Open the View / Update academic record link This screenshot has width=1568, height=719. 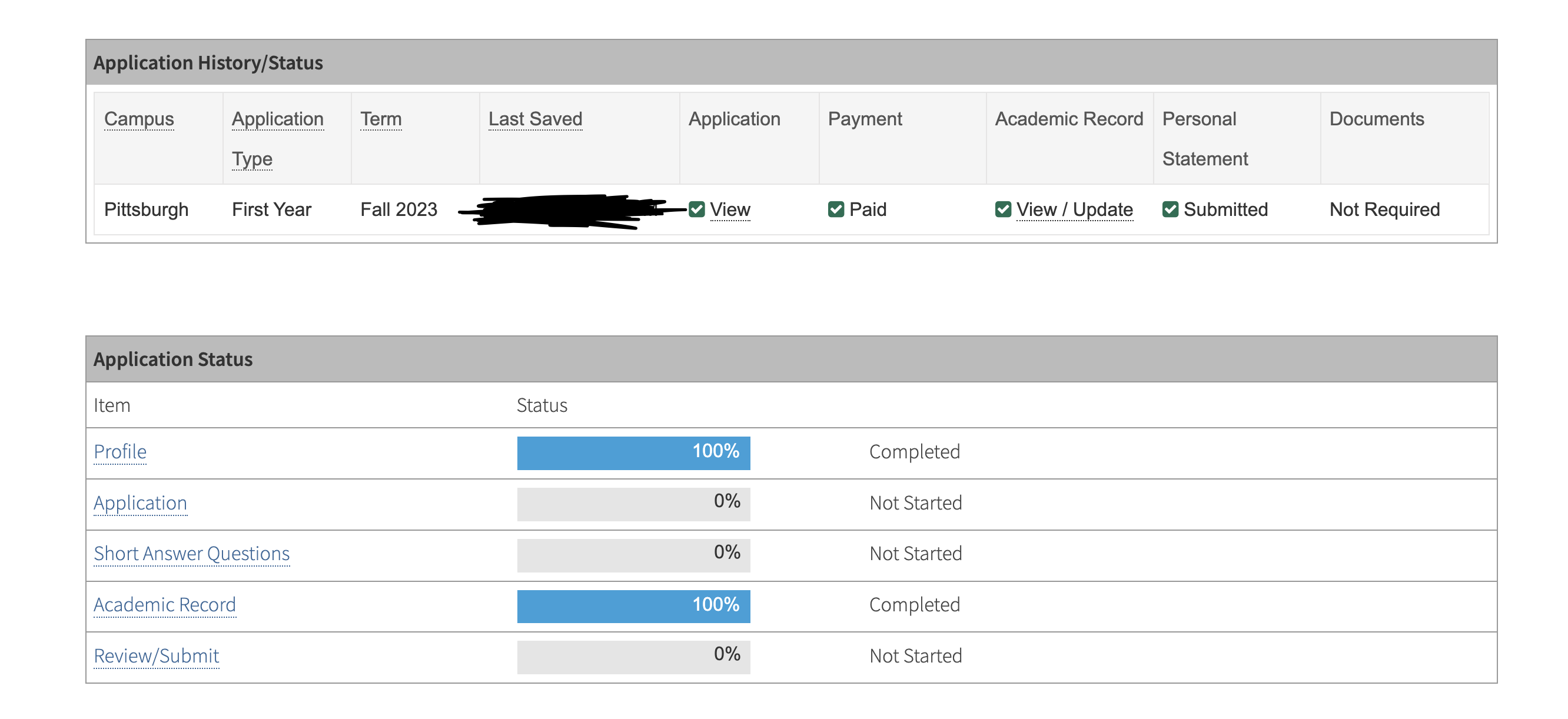pos(1074,209)
